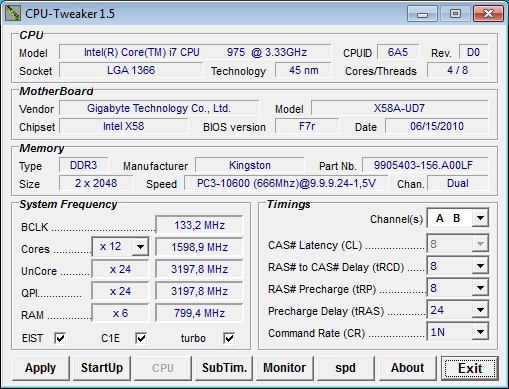This screenshot has height=389, width=509.
Task: Minimize the CPU-Tweaker window
Action: click(x=422, y=14)
